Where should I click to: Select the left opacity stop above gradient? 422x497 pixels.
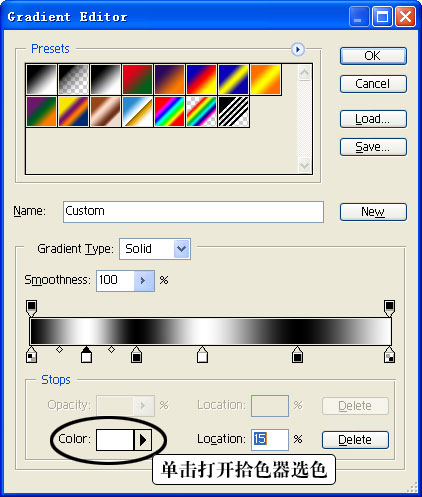pyautogui.click(x=32, y=308)
